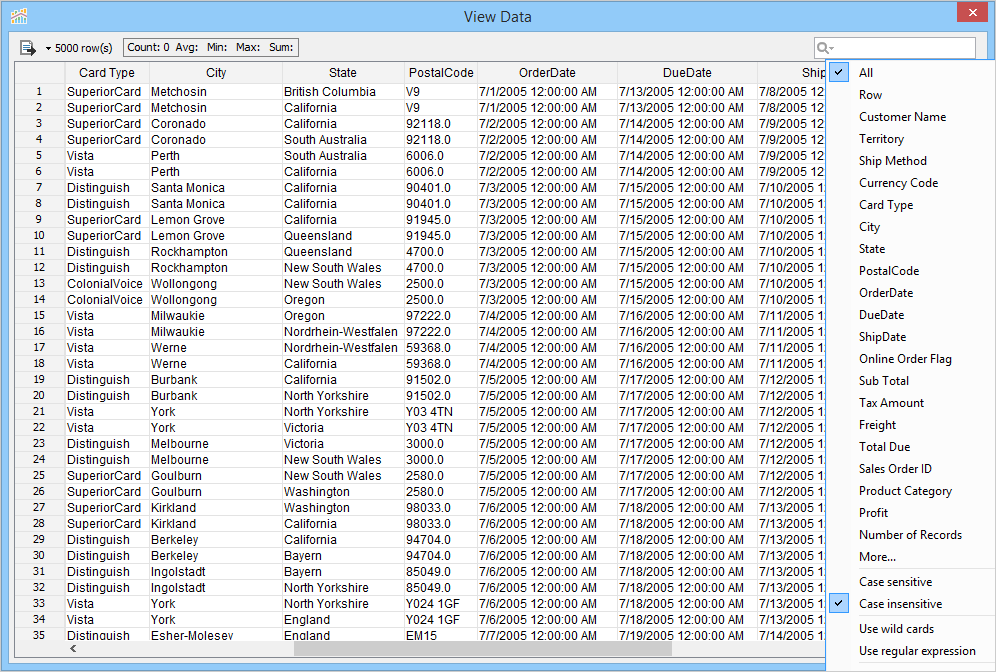Click the PostalCode column header
This screenshot has width=996, height=672.
click(x=441, y=72)
